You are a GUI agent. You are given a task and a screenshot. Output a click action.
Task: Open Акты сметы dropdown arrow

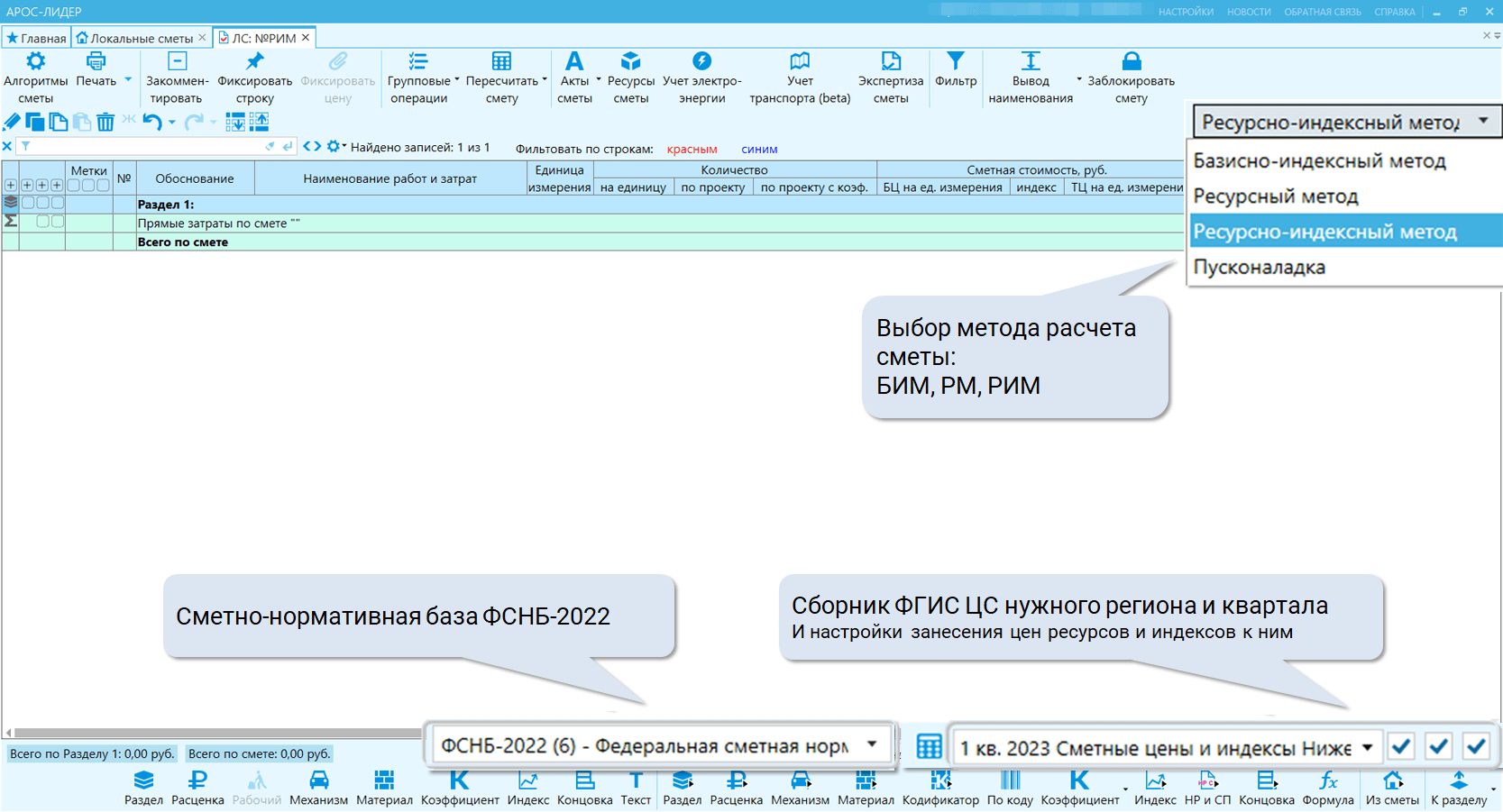coord(599,79)
